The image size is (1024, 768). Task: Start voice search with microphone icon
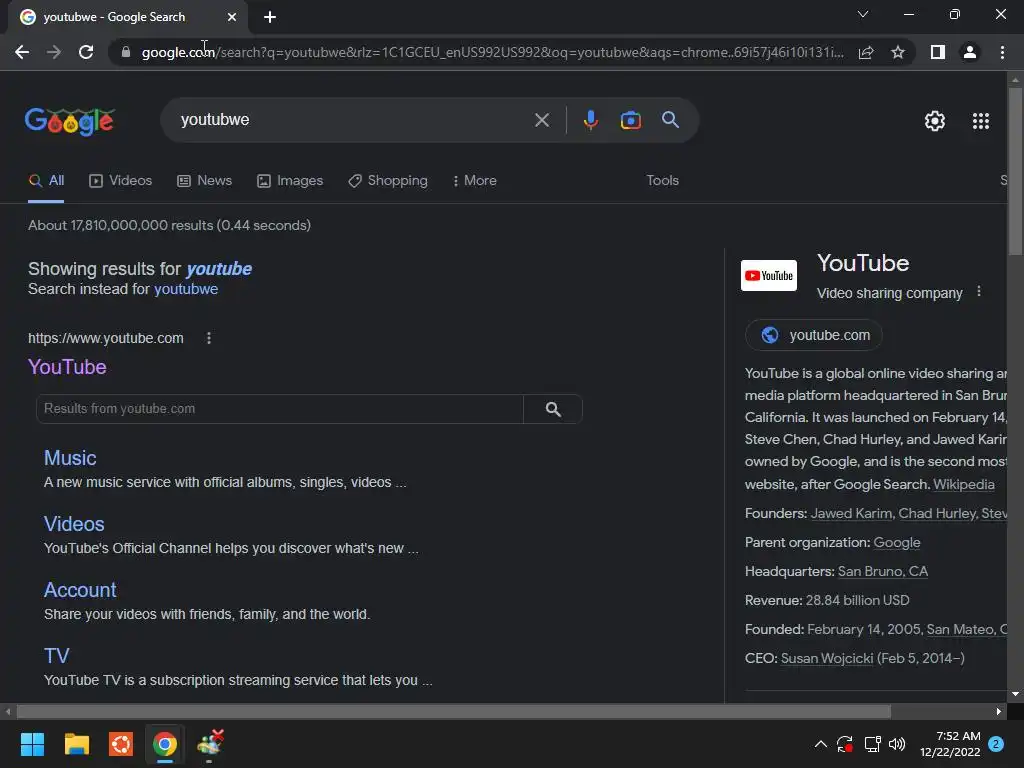(590, 120)
